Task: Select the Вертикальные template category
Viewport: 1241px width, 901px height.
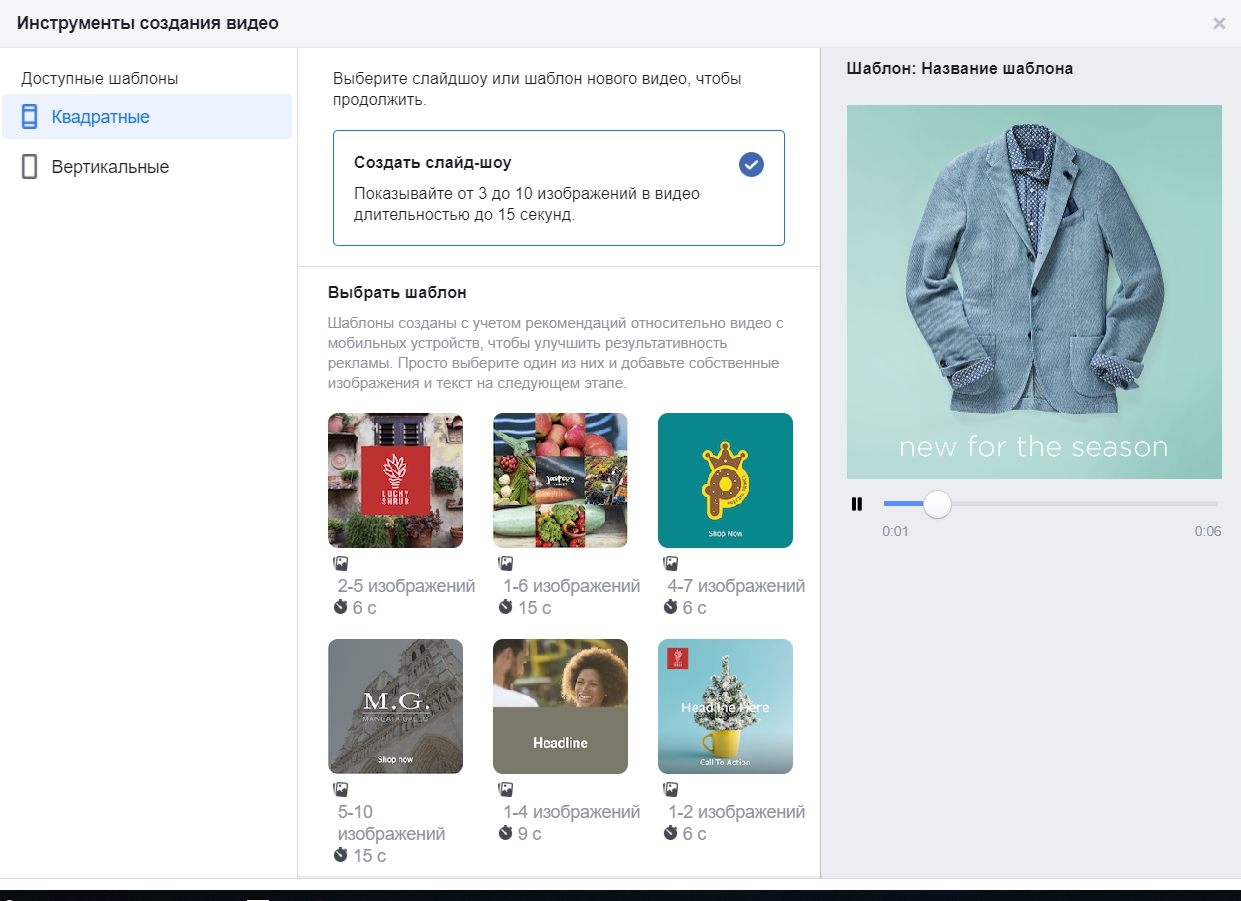Action: point(146,167)
